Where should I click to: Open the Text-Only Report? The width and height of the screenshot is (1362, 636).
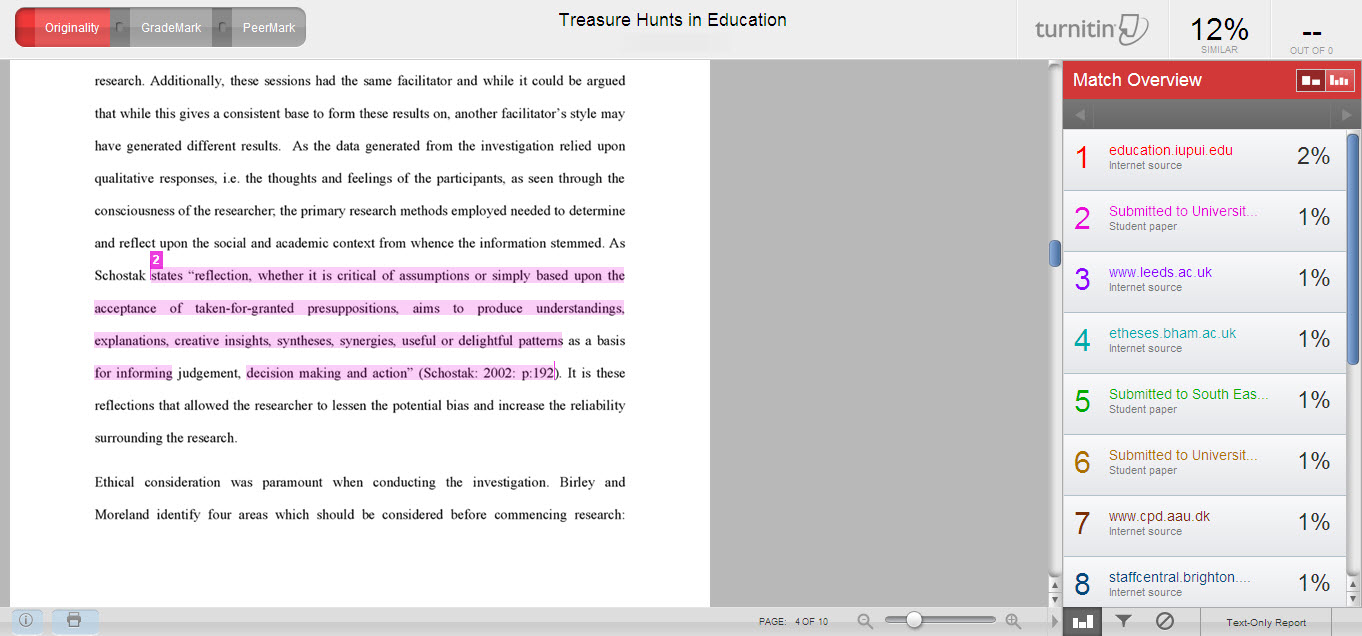(1266, 622)
